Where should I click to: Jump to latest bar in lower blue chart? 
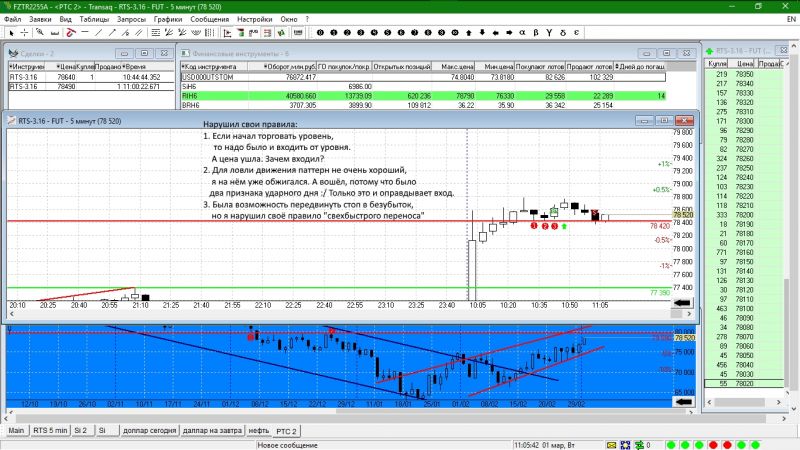coord(684,402)
